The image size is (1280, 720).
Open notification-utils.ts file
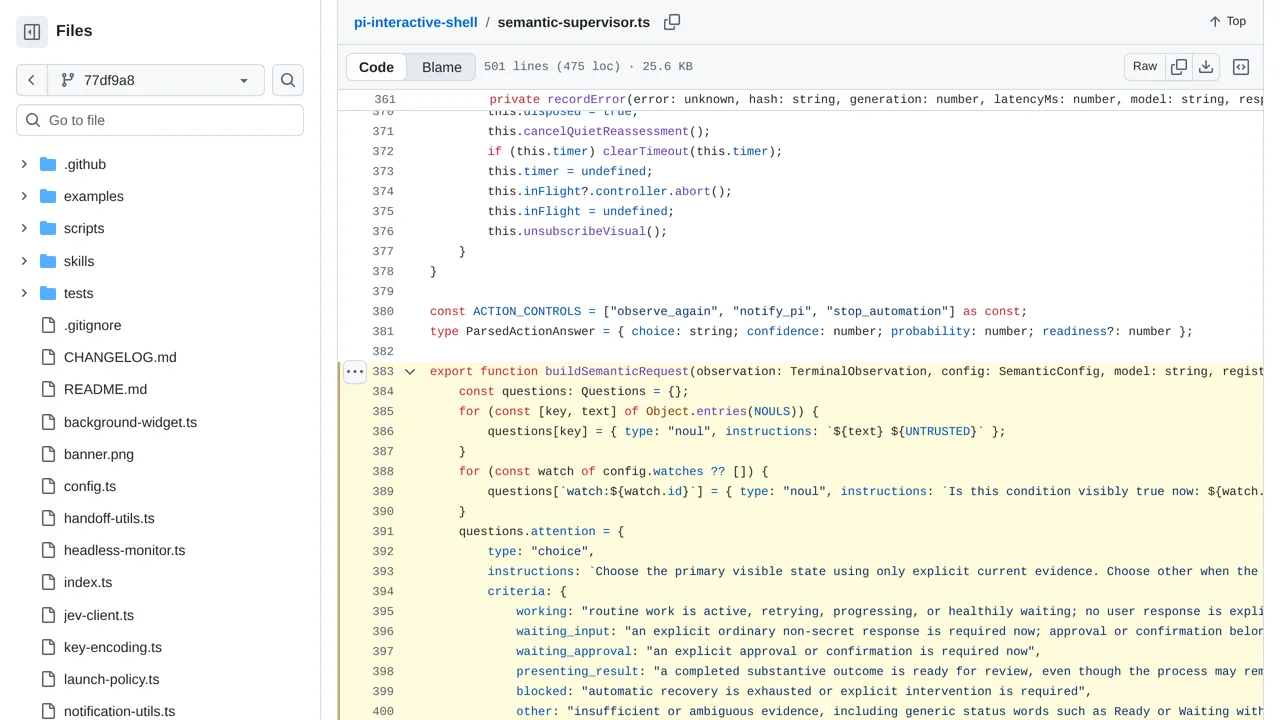pos(119,711)
